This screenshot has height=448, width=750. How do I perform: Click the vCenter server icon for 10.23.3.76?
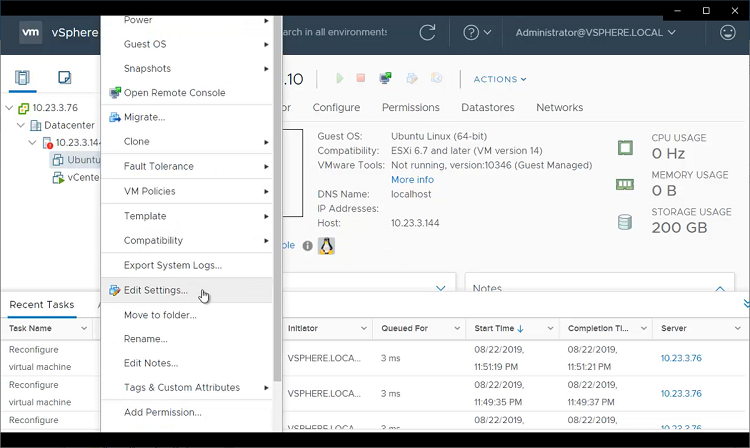click(23, 109)
